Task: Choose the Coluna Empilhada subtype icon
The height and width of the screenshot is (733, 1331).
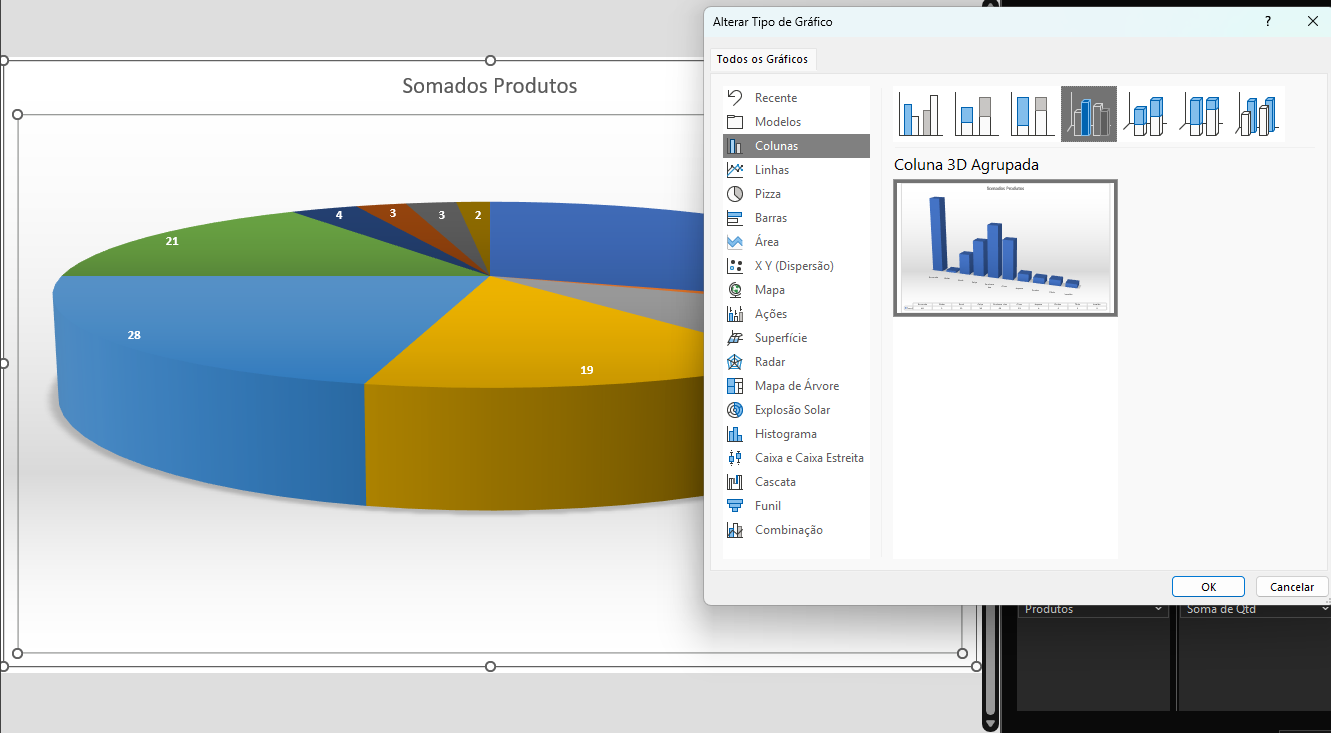Action: tap(976, 114)
